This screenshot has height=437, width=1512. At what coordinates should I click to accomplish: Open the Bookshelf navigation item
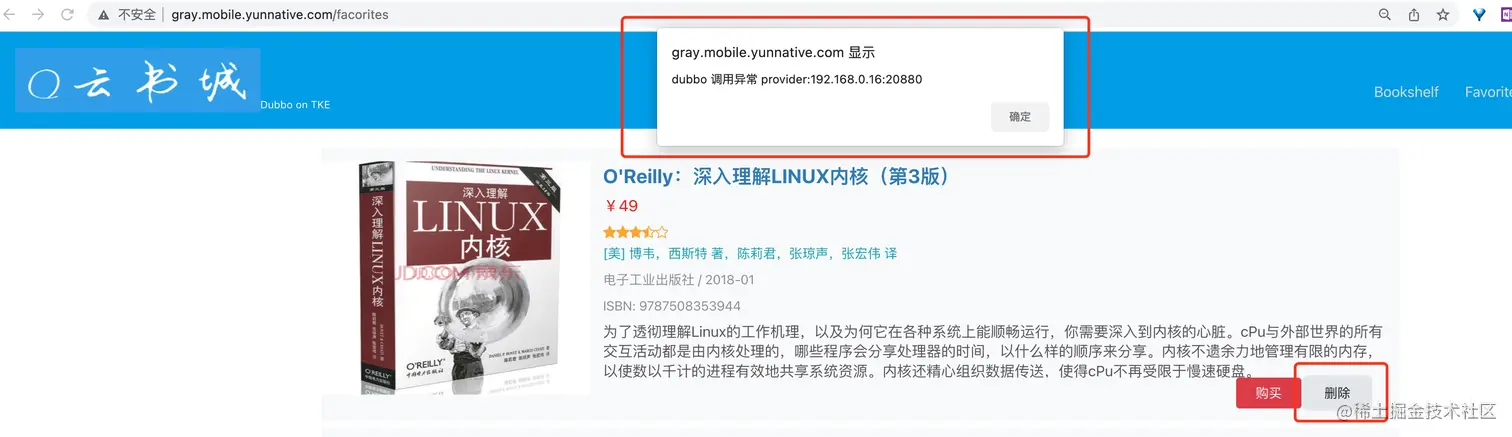pyautogui.click(x=1406, y=92)
